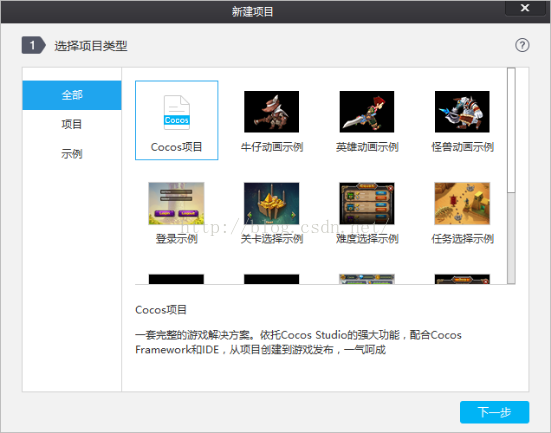
Task: Click the Cocos项目 description heading
Action: 161,310
